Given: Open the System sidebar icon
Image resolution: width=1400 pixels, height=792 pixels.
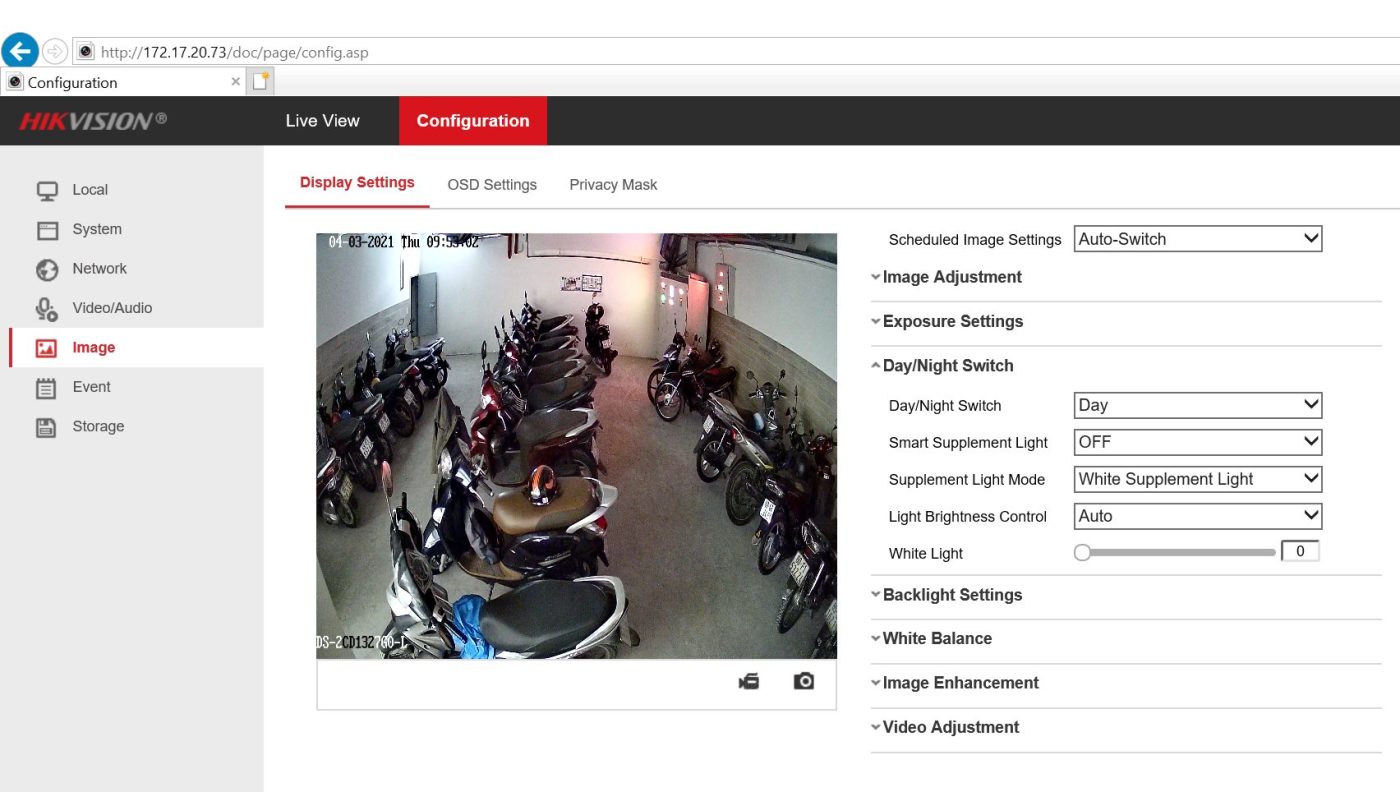Looking at the screenshot, I should coord(47,230).
